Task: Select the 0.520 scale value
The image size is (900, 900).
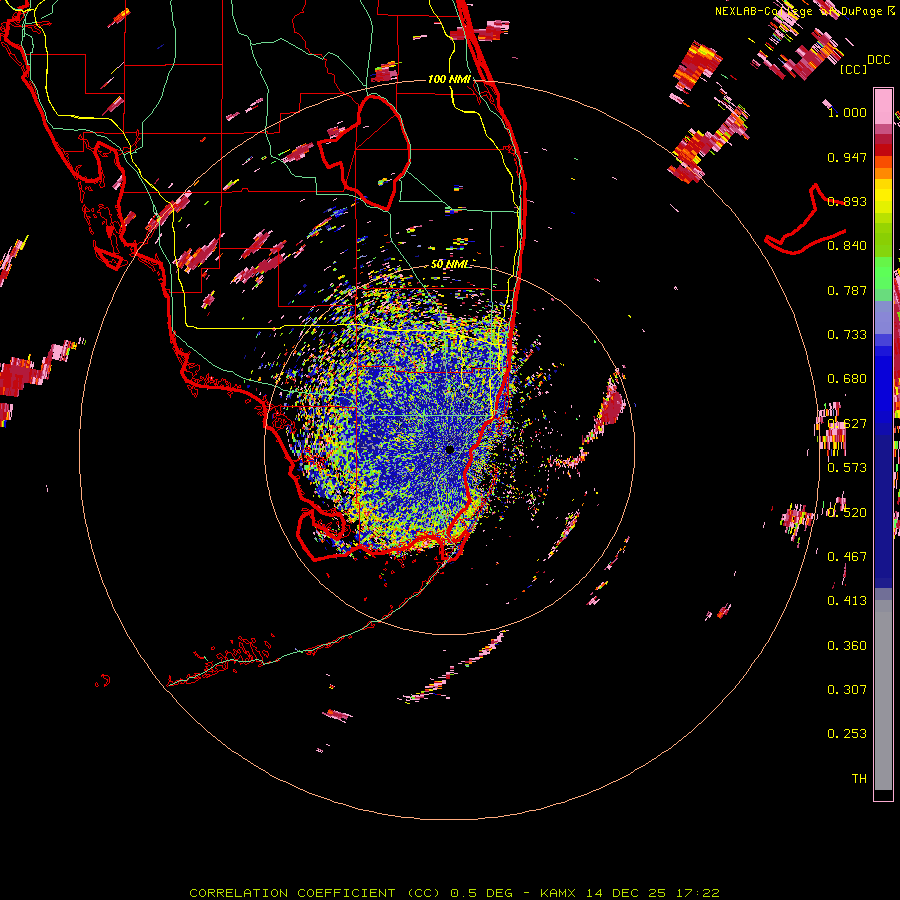Action: (x=847, y=513)
